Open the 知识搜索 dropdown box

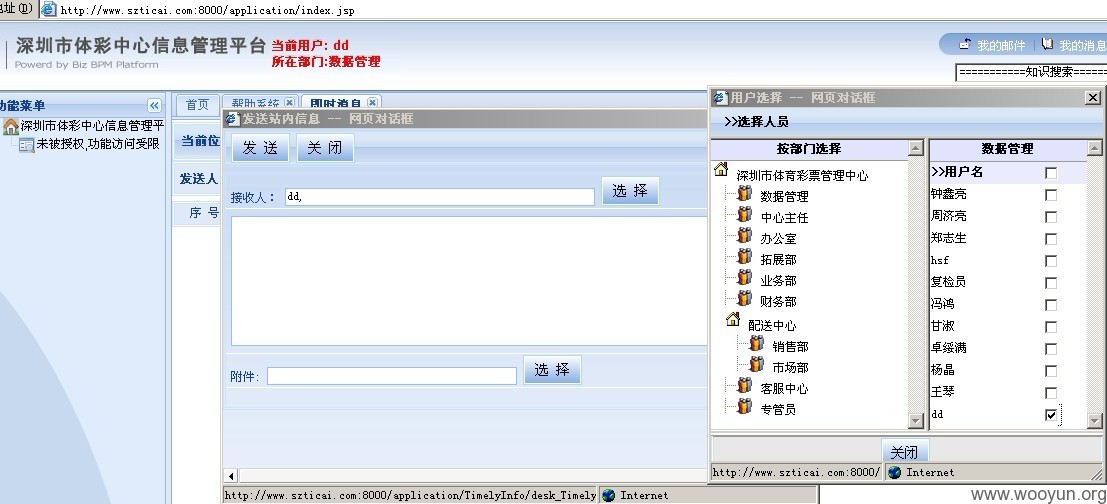point(1031,72)
